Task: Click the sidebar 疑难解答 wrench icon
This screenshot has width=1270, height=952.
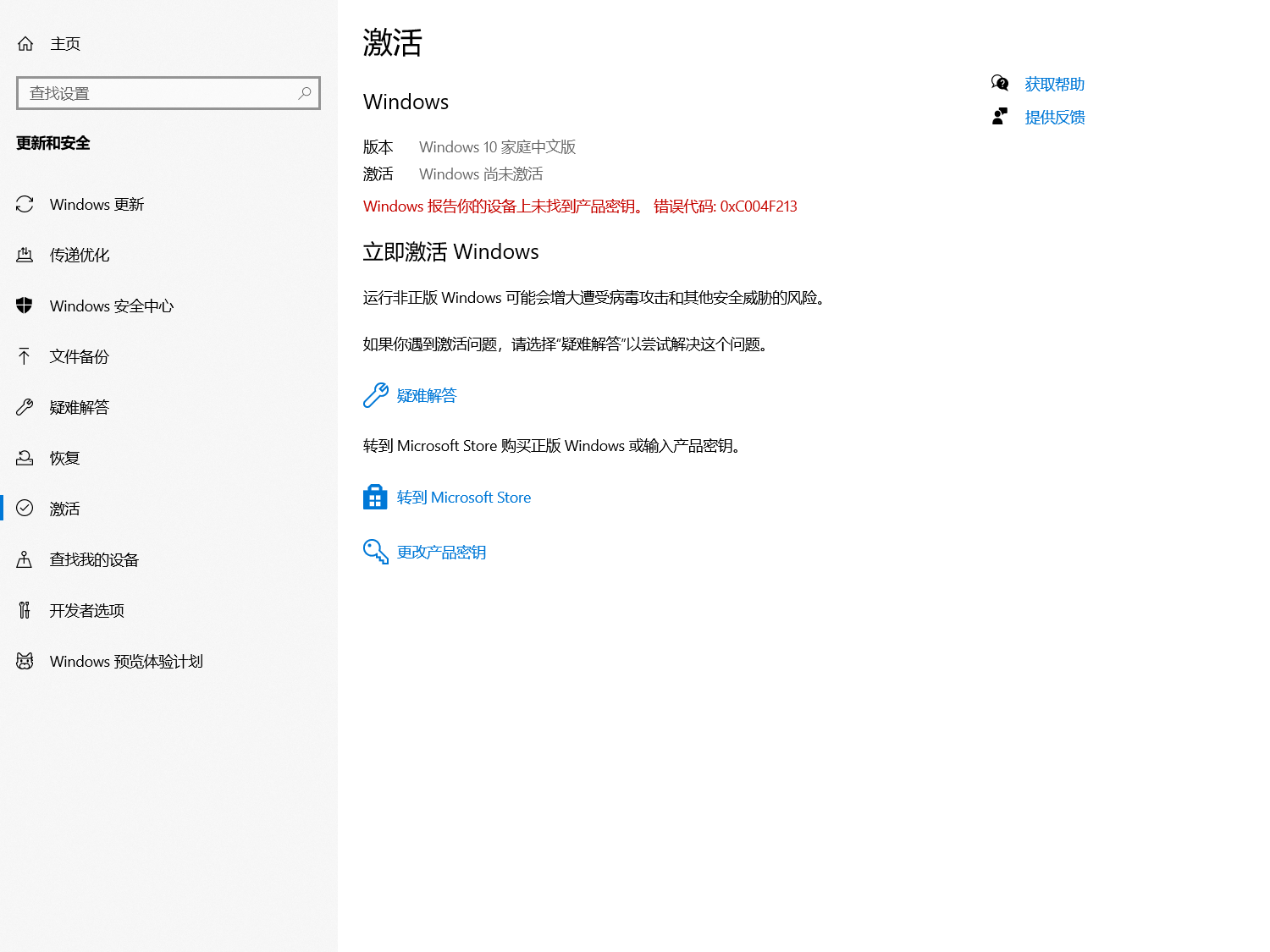Action: point(25,407)
